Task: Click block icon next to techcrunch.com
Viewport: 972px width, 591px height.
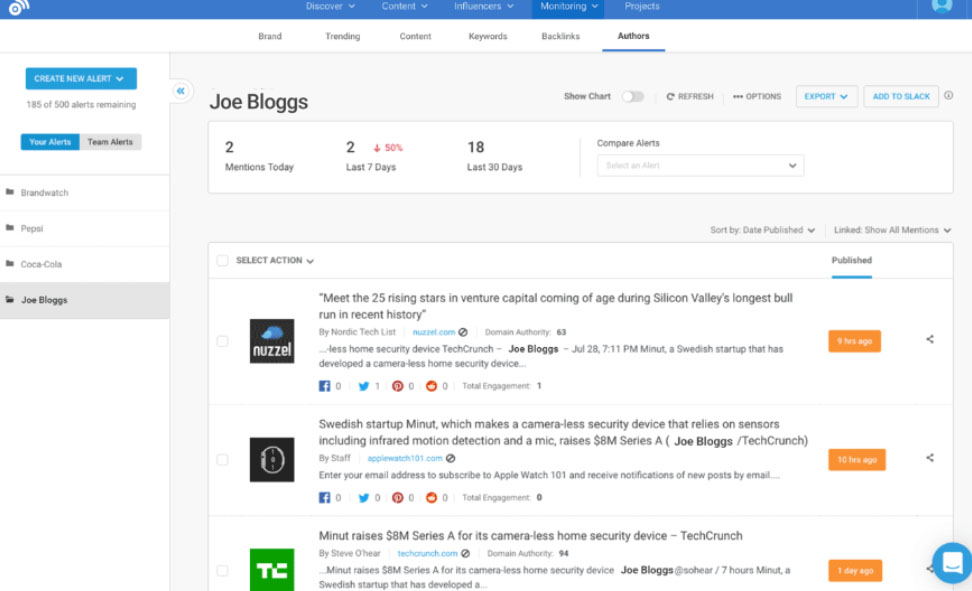Action: point(466,553)
